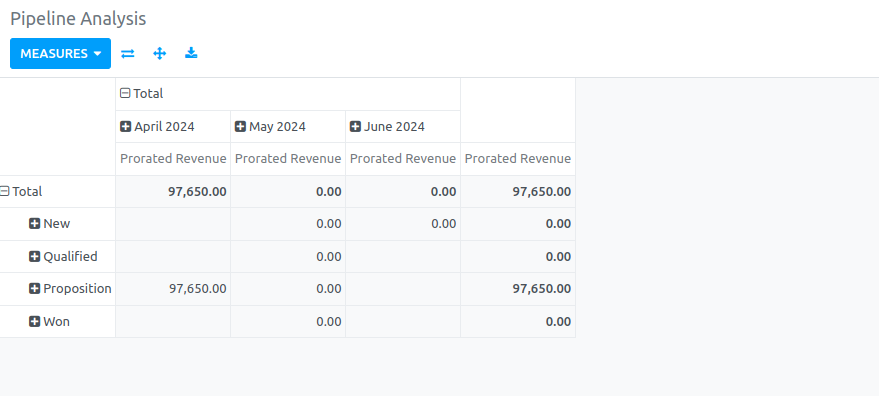879x396 pixels.
Task: Expand the May 2024 column
Action: [270, 126]
